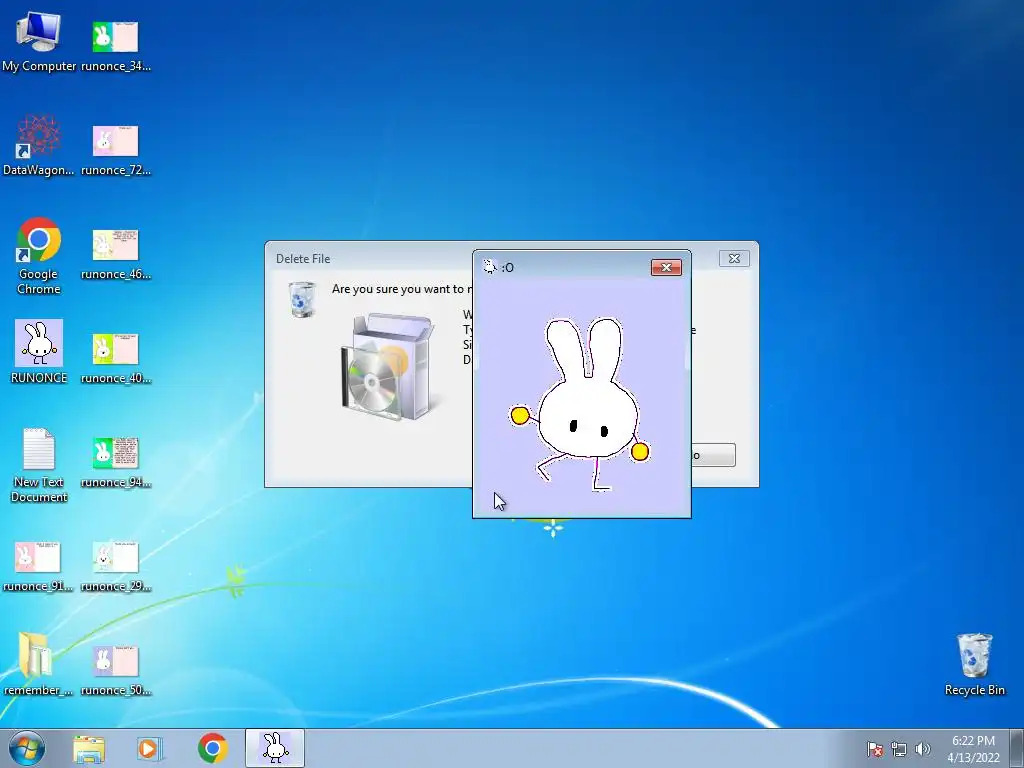Click the recycle bin icon in Delete File dialog

pyautogui.click(x=302, y=299)
